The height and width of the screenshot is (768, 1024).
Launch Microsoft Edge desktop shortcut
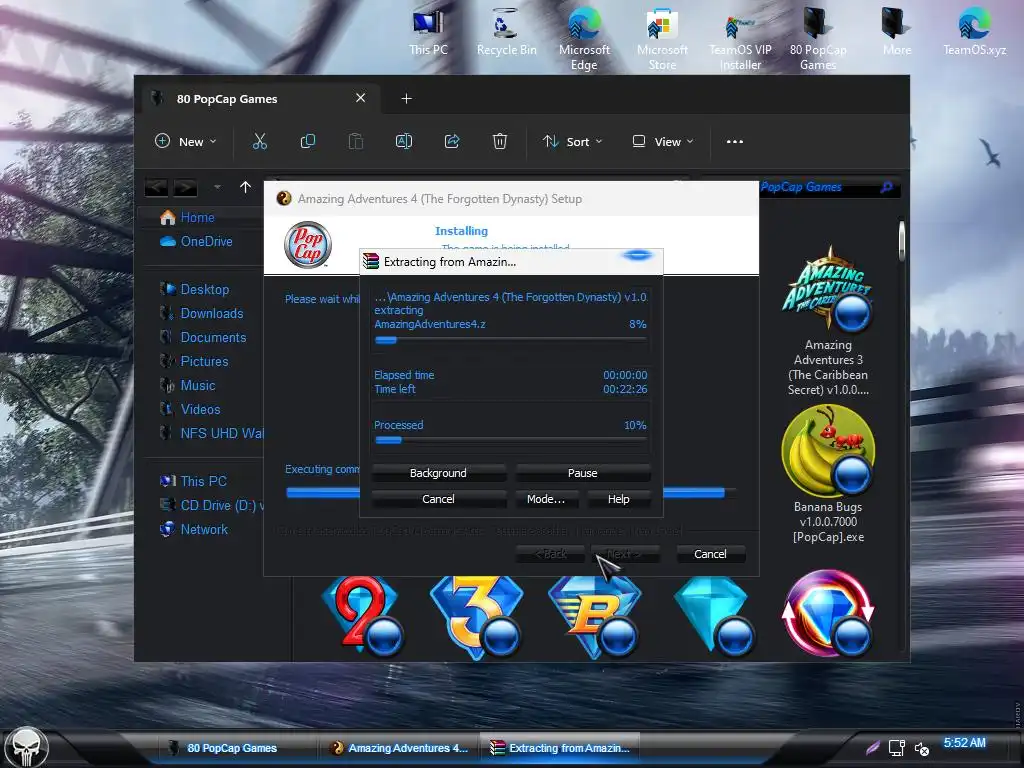(584, 39)
